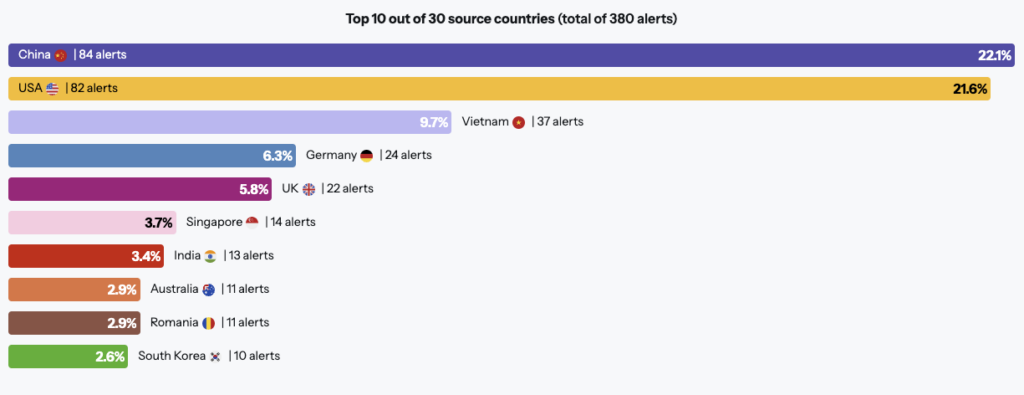
Task: Click the 'USA' country name
Action: (30, 88)
